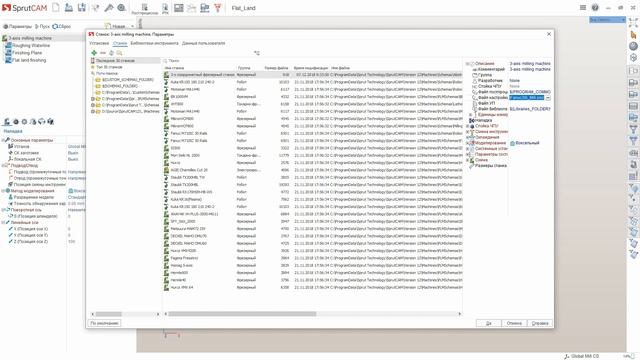Image resolution: width=640 pixels, height=360 pixels.
Task: Click the isometric cube view icon in right sidebar
Action: (x=633, y=58)
